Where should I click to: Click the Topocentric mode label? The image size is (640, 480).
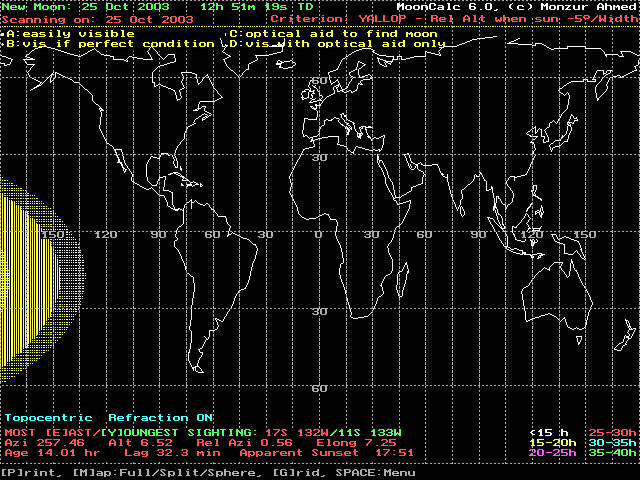(x=48, y=417)
